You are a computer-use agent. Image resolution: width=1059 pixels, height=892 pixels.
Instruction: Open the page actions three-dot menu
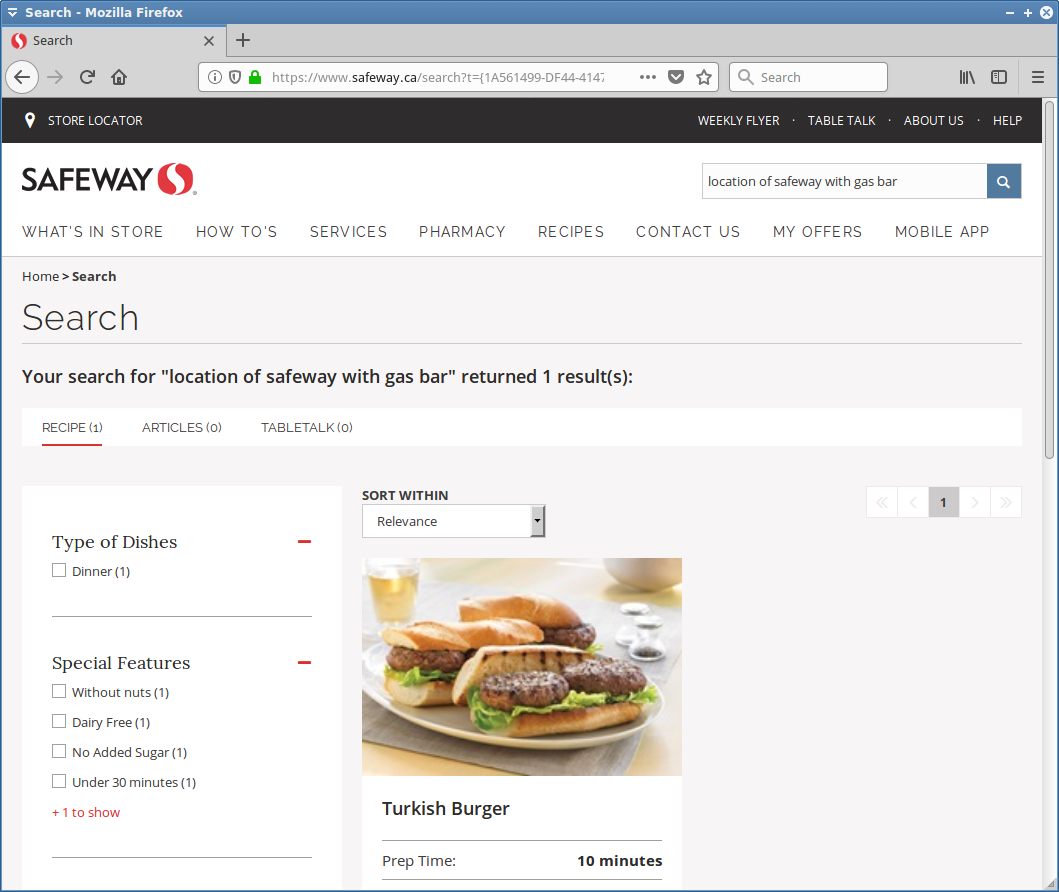648,77
